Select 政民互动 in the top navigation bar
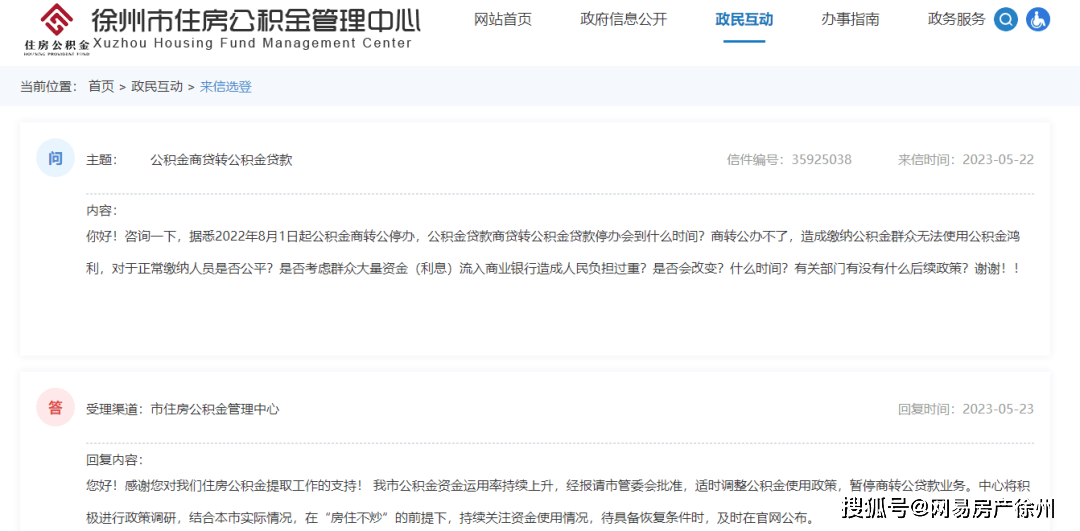 [744, 19]
